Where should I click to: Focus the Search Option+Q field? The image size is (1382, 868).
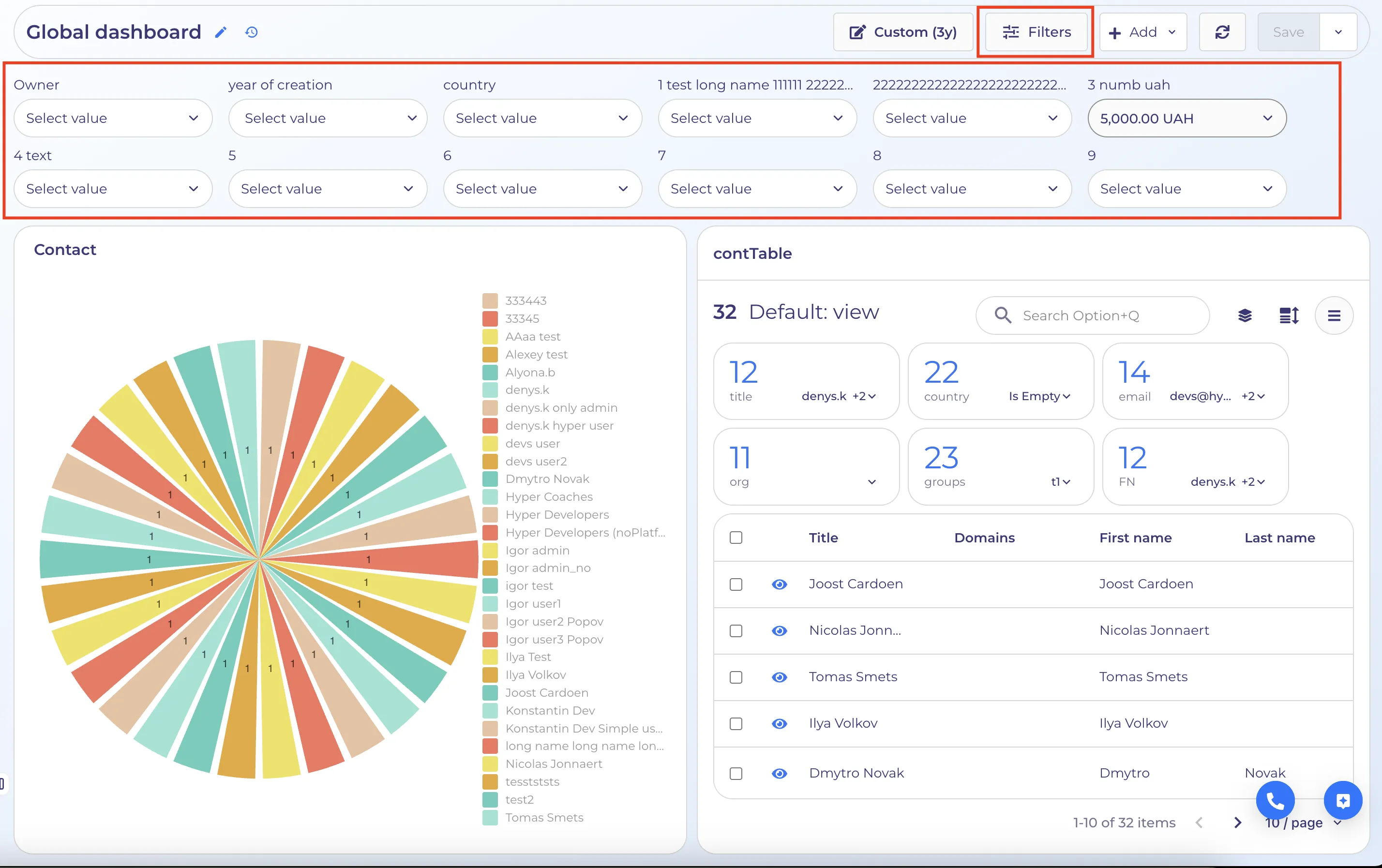(1092, 315)
